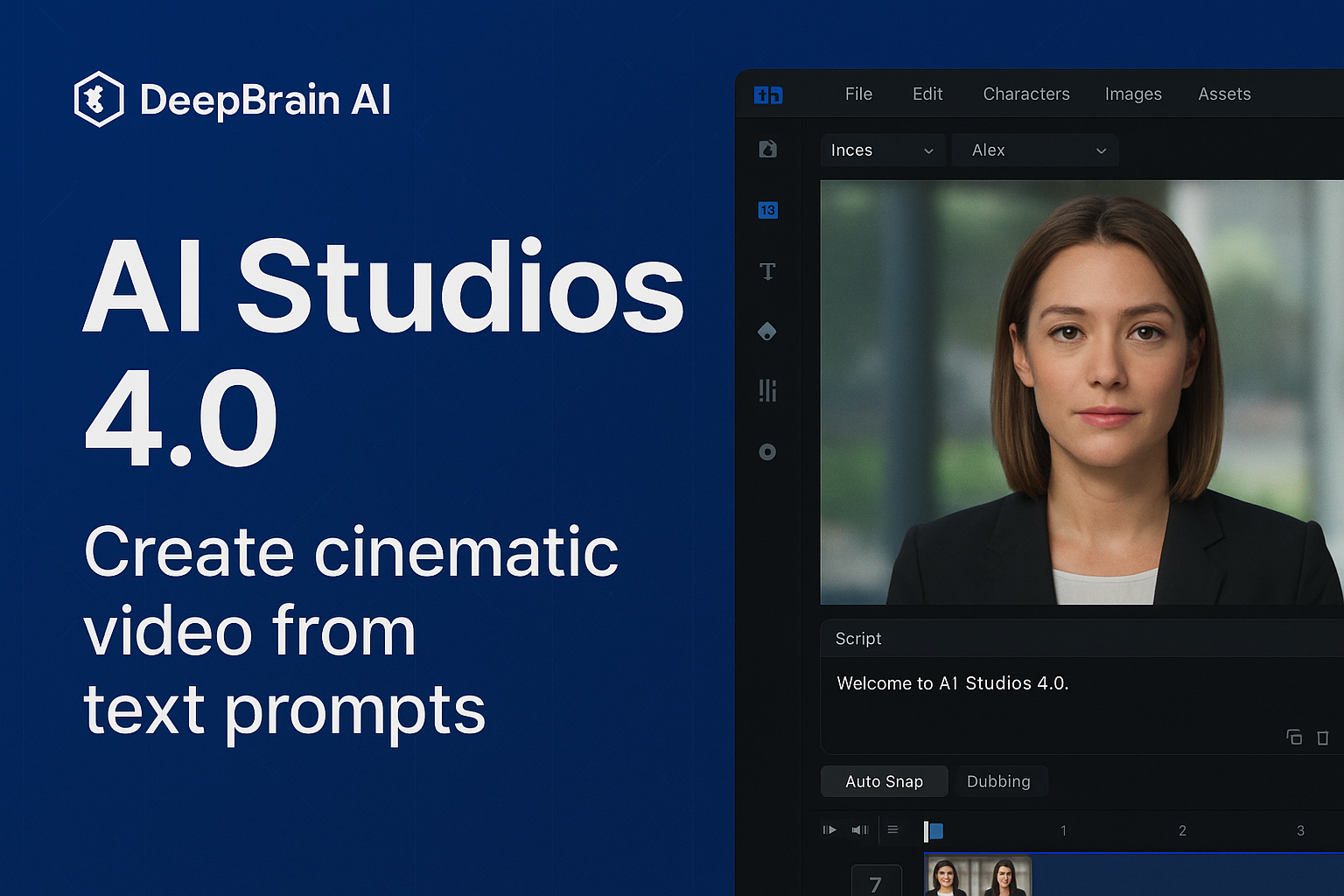
Task: Open the Assets menu
Action: click(1224, 94)
